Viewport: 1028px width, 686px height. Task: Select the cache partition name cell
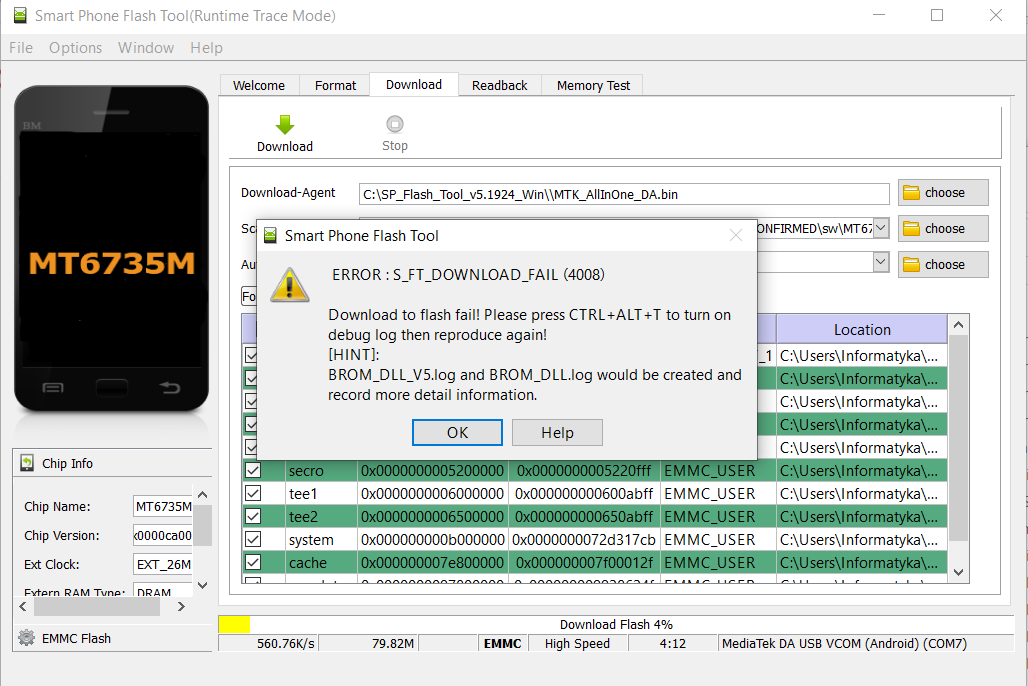click(321, 563)
